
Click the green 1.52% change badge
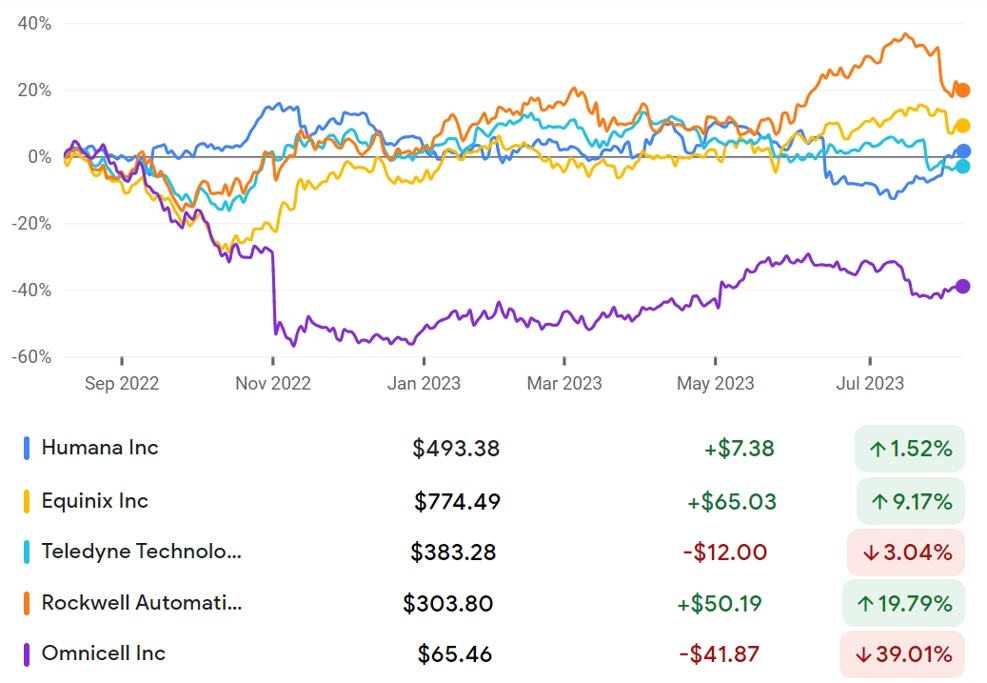tap(910, 448)
